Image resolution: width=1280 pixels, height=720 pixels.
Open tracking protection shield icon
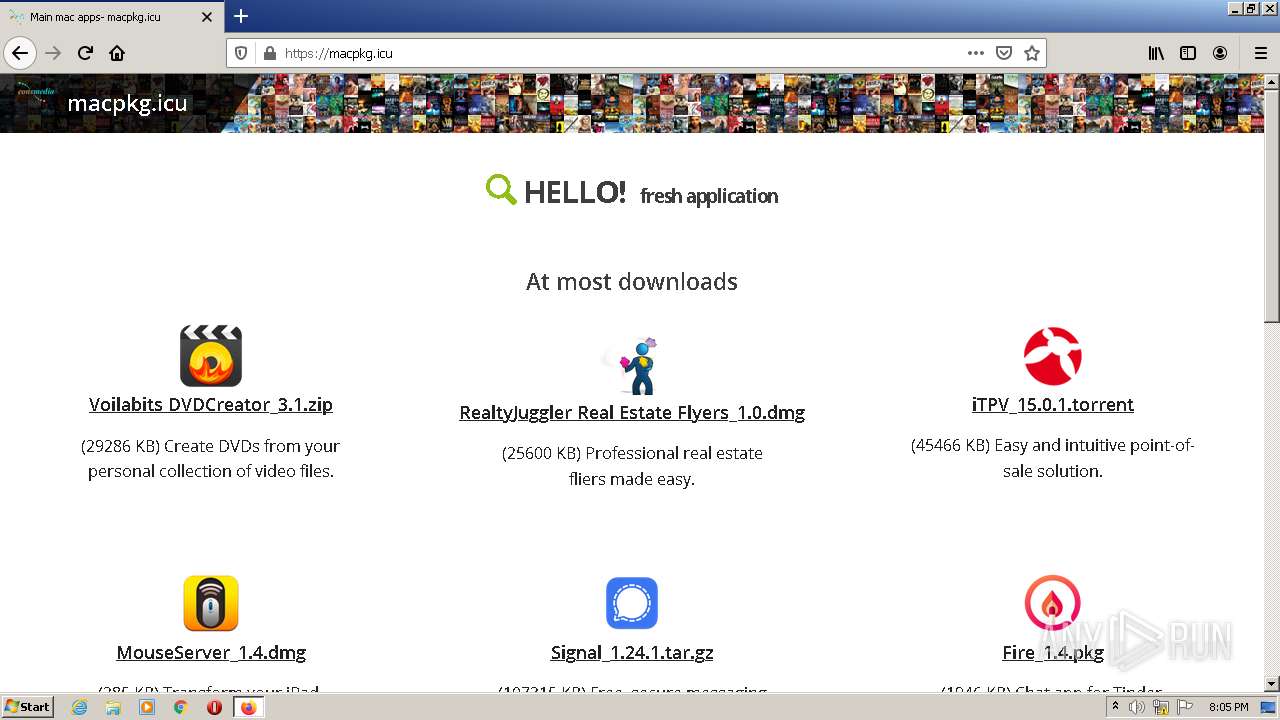(x=241, y=53)
